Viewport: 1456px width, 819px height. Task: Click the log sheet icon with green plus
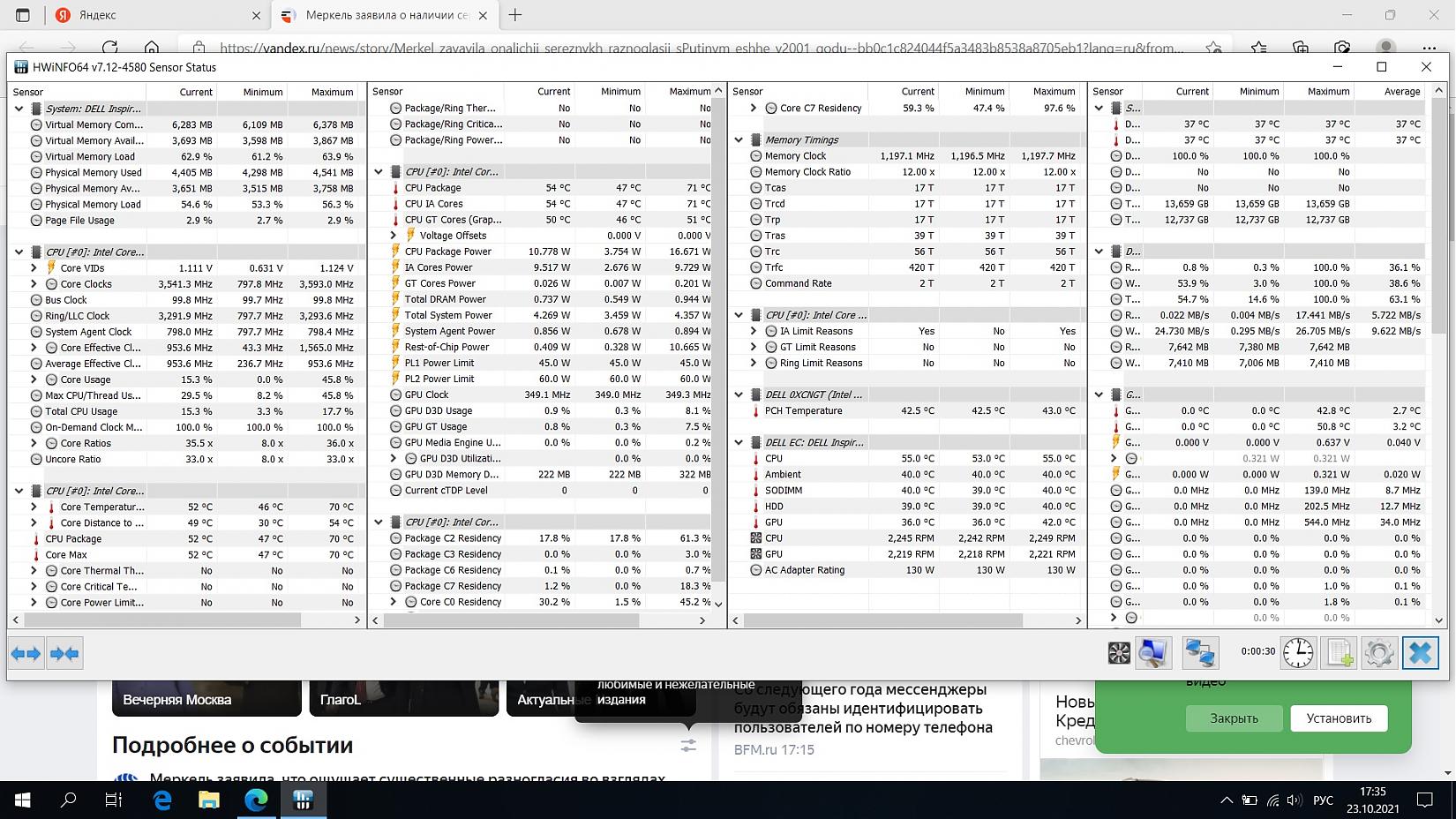pyautogui.click(x=1339, y=653)
